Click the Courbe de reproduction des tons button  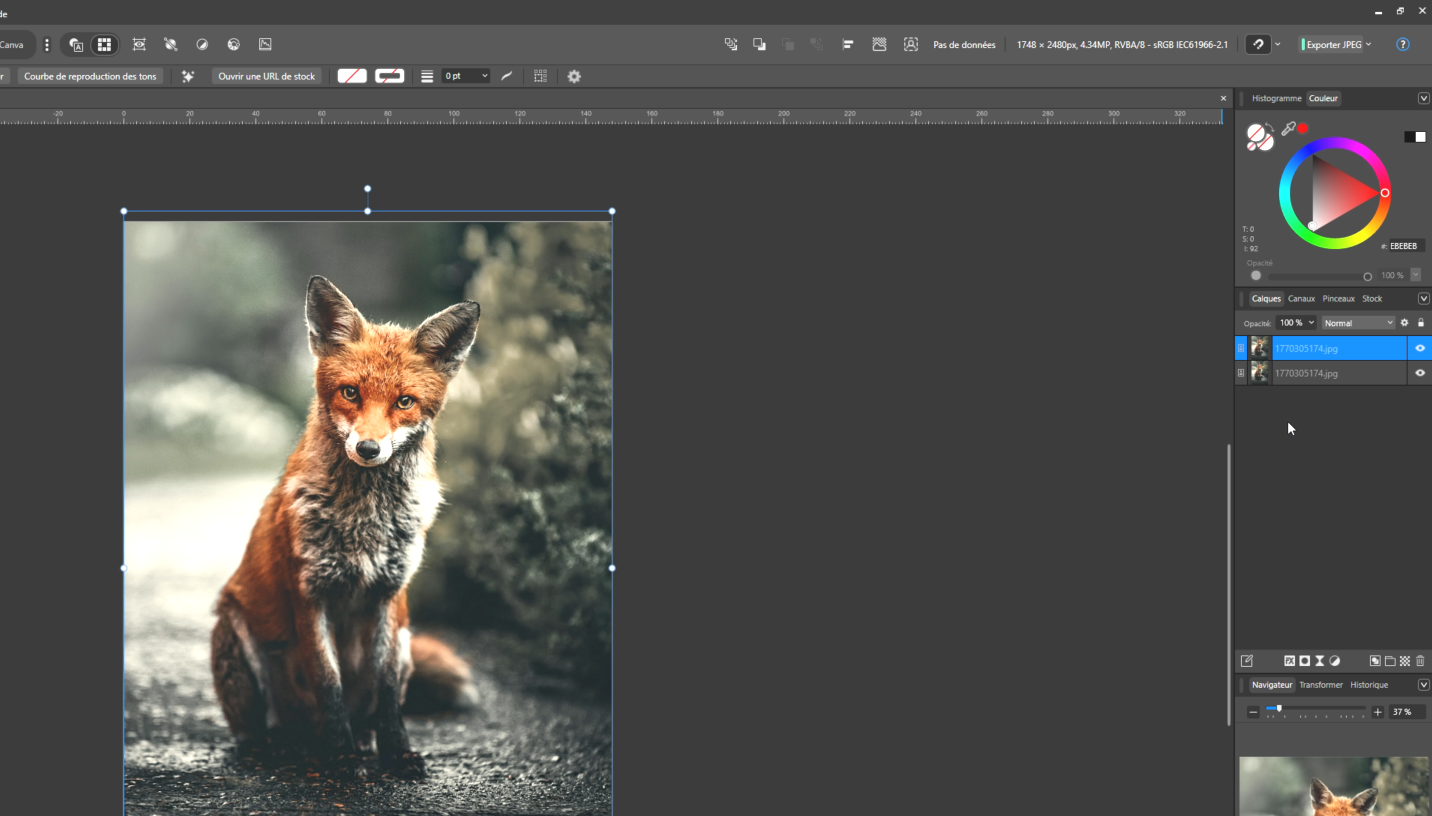point(90,76)
